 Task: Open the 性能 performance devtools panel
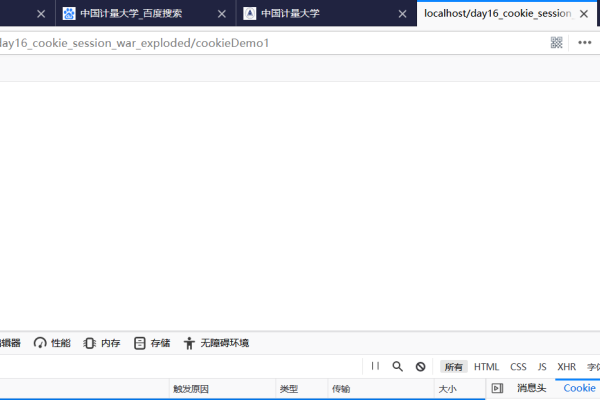point(52,343)
